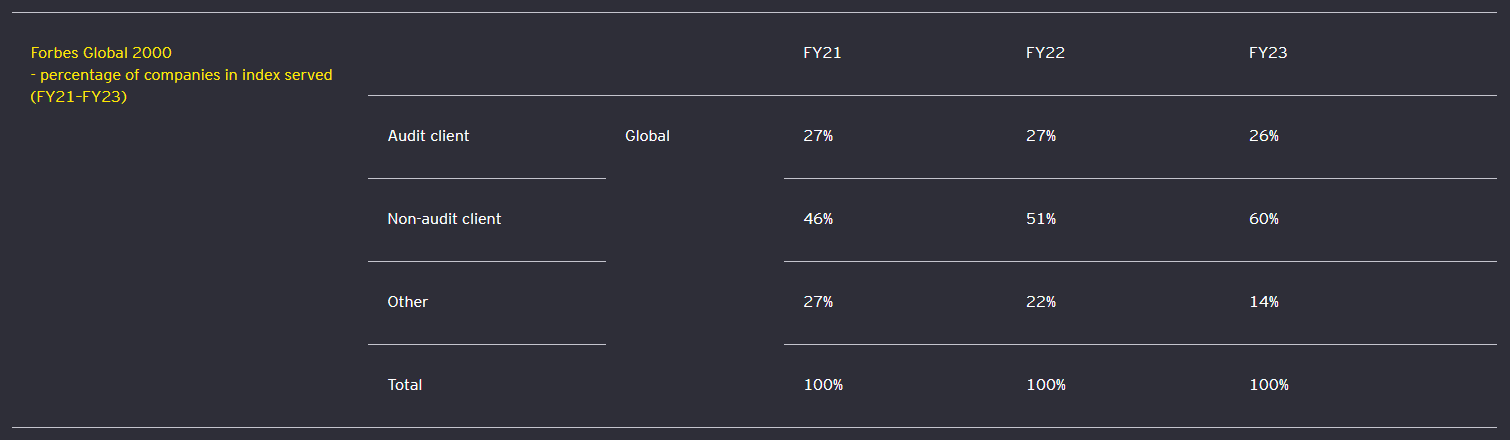Click the FY21 Total 100% cell
Viewport: 1510px width, 440px height.
coord(823,385)
